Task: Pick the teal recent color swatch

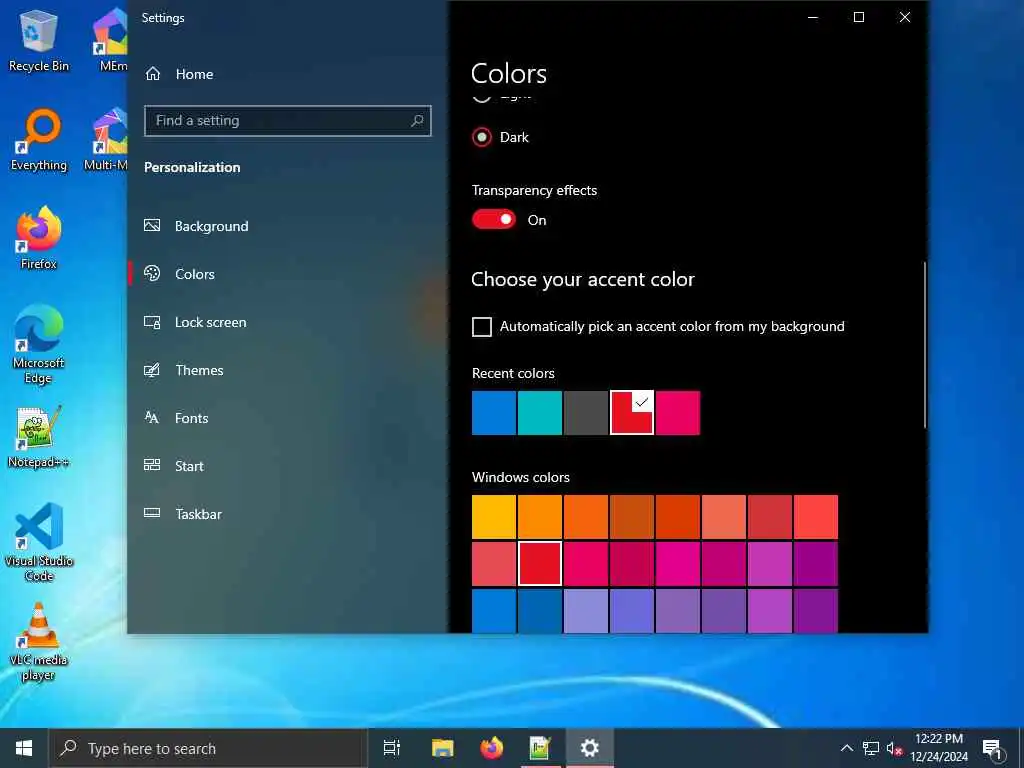Action: (x=539, y=413)
